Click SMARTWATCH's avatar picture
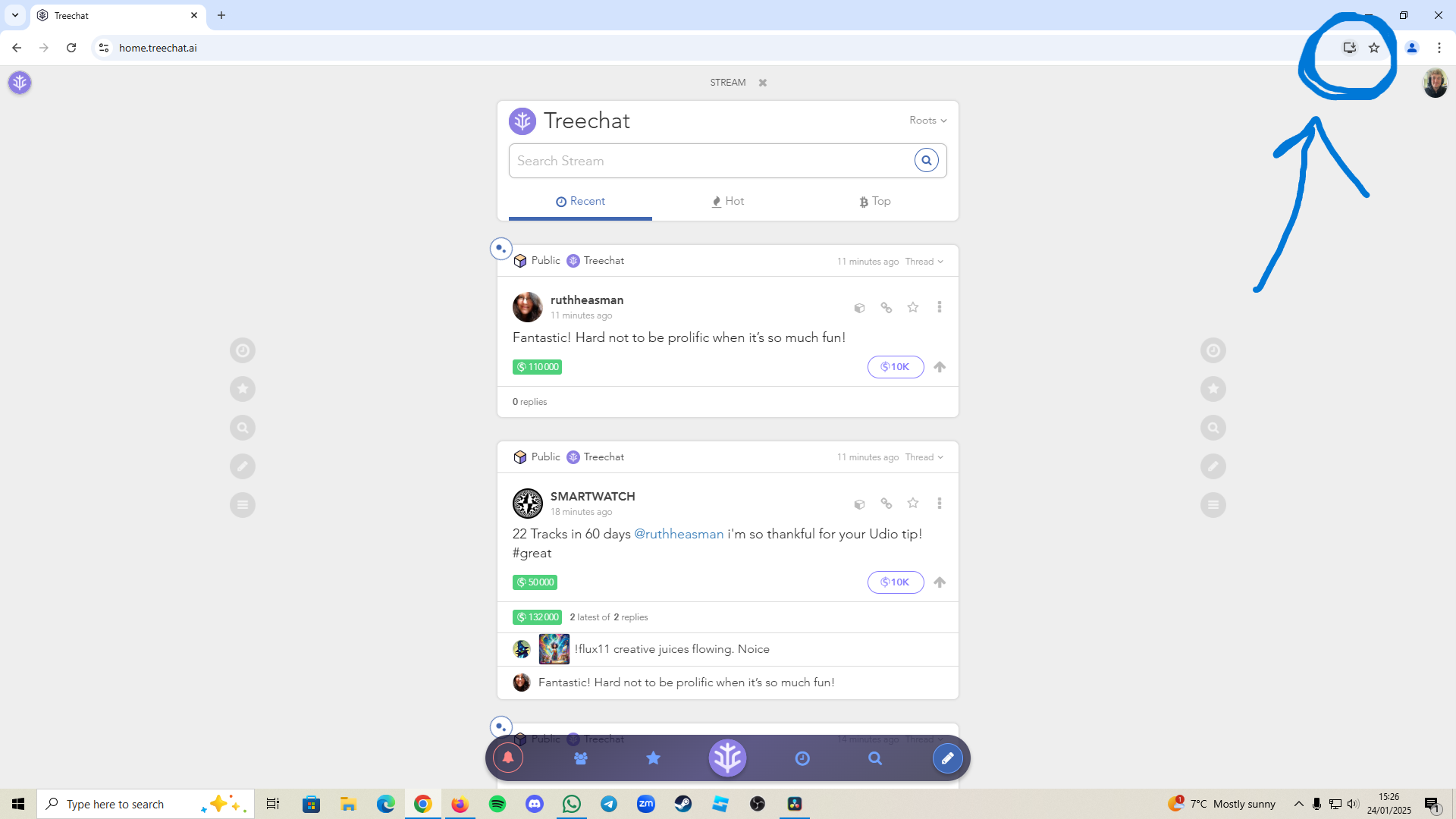The height and width of the screenshot is (819, 1456). tap(528, 504)
